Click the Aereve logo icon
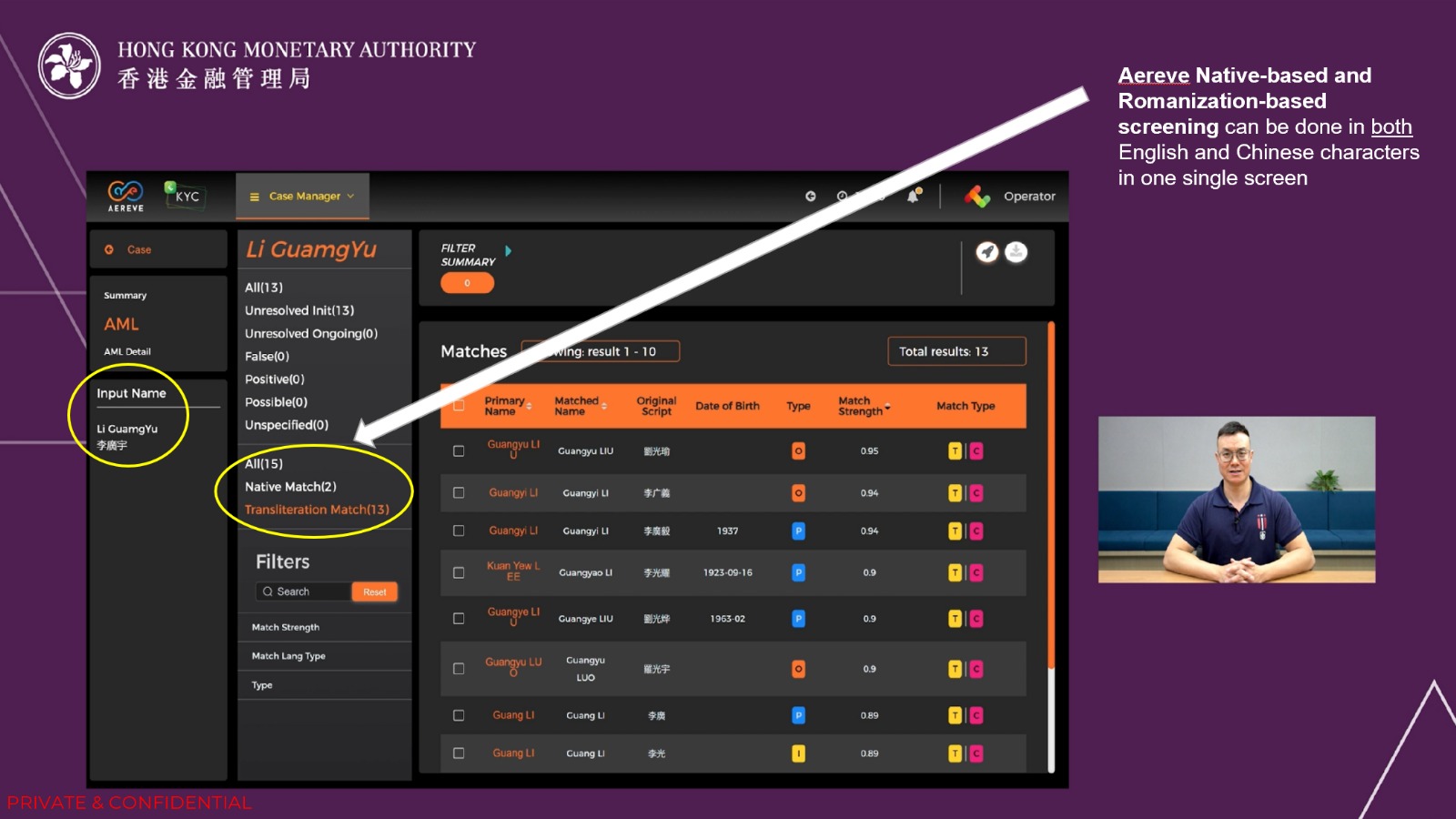Image resolution: width=1456 pixels, height=819 pixels. 126,196
